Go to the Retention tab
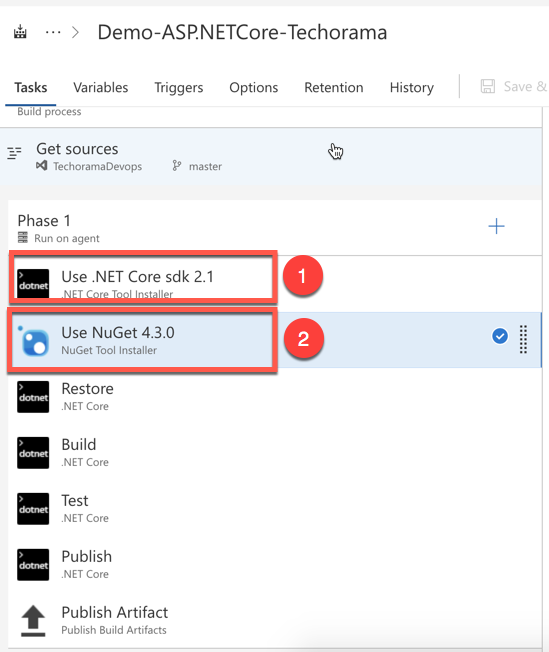The width and height of the screenshot is (549, 652). point(334,87)
